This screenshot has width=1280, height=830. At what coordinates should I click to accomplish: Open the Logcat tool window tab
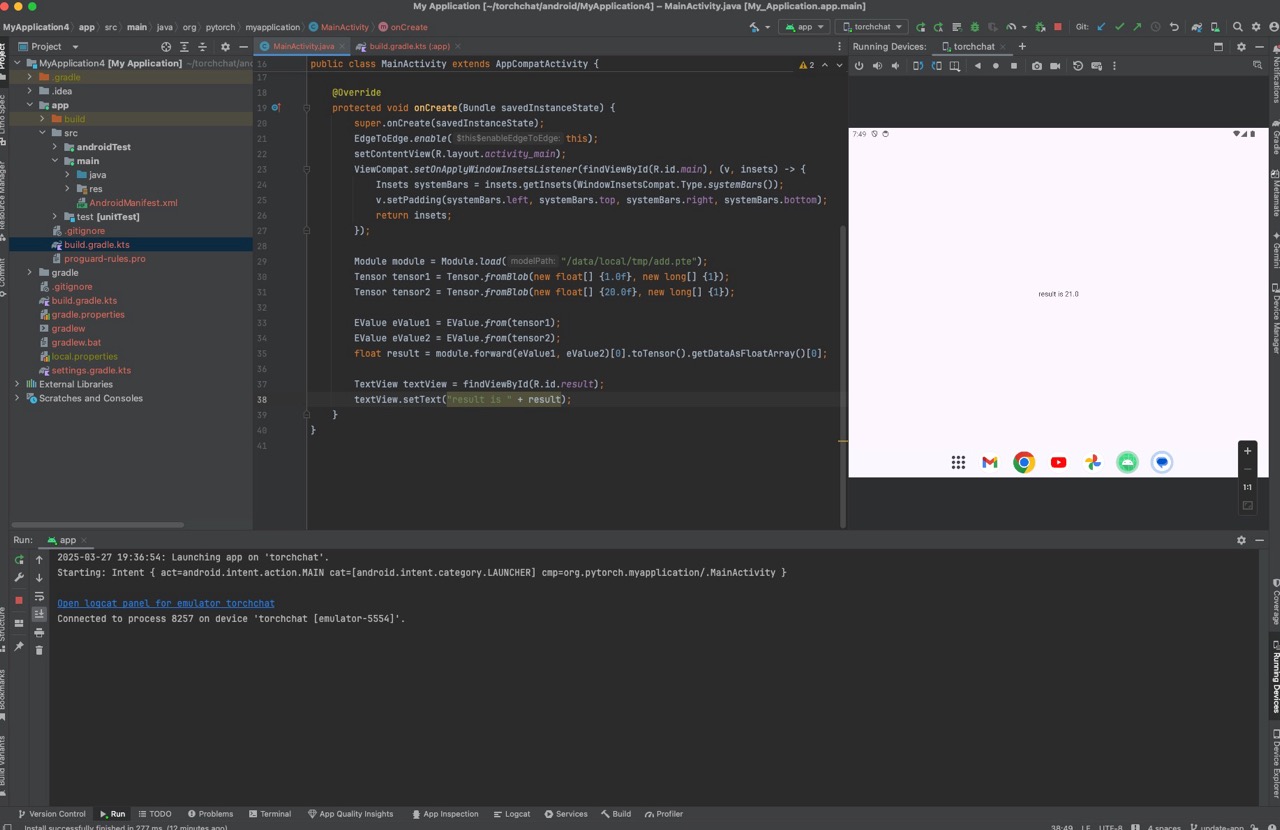(x=512, y=814)
